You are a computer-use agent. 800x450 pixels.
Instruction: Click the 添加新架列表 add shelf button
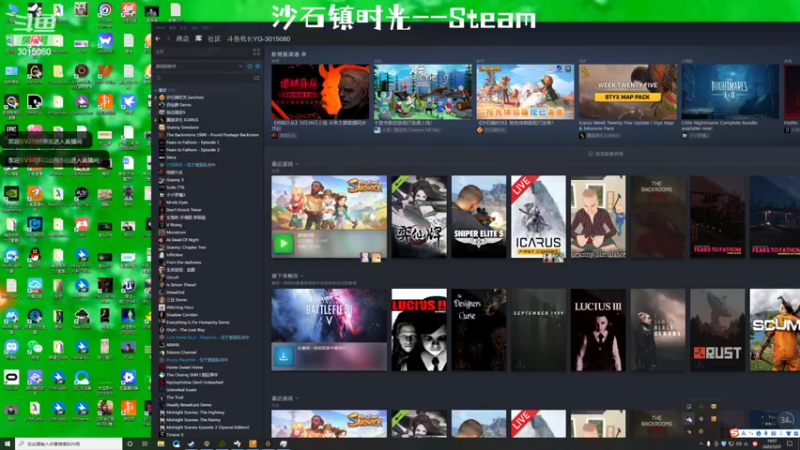pos(606,154)
